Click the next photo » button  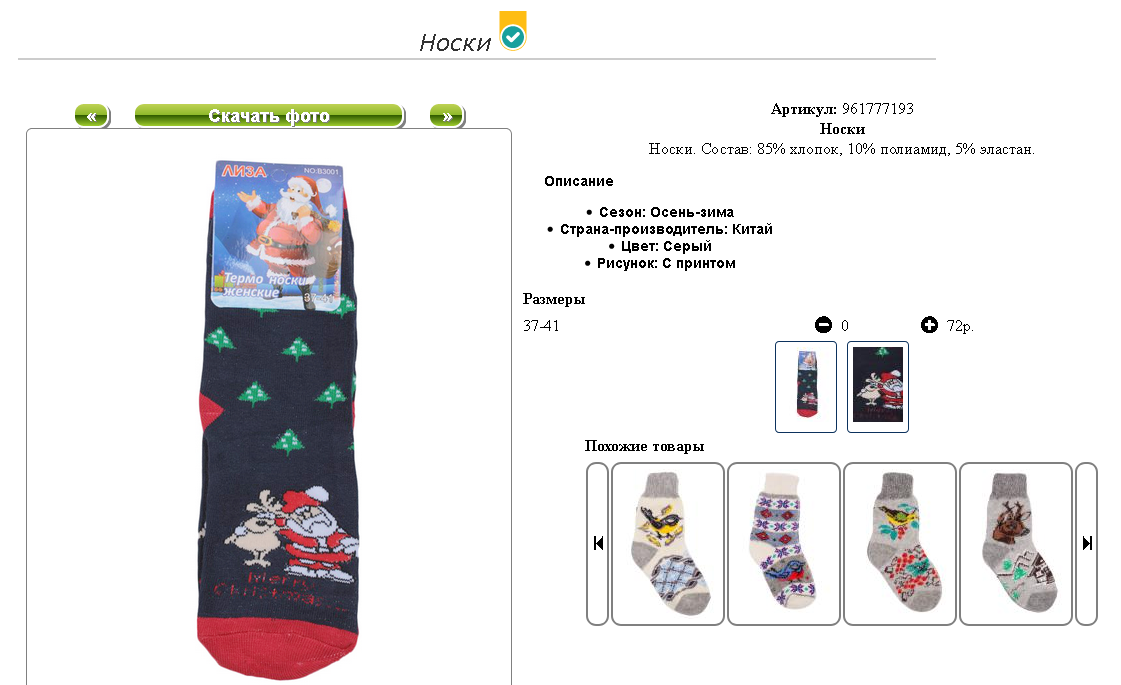pos(448,116)
